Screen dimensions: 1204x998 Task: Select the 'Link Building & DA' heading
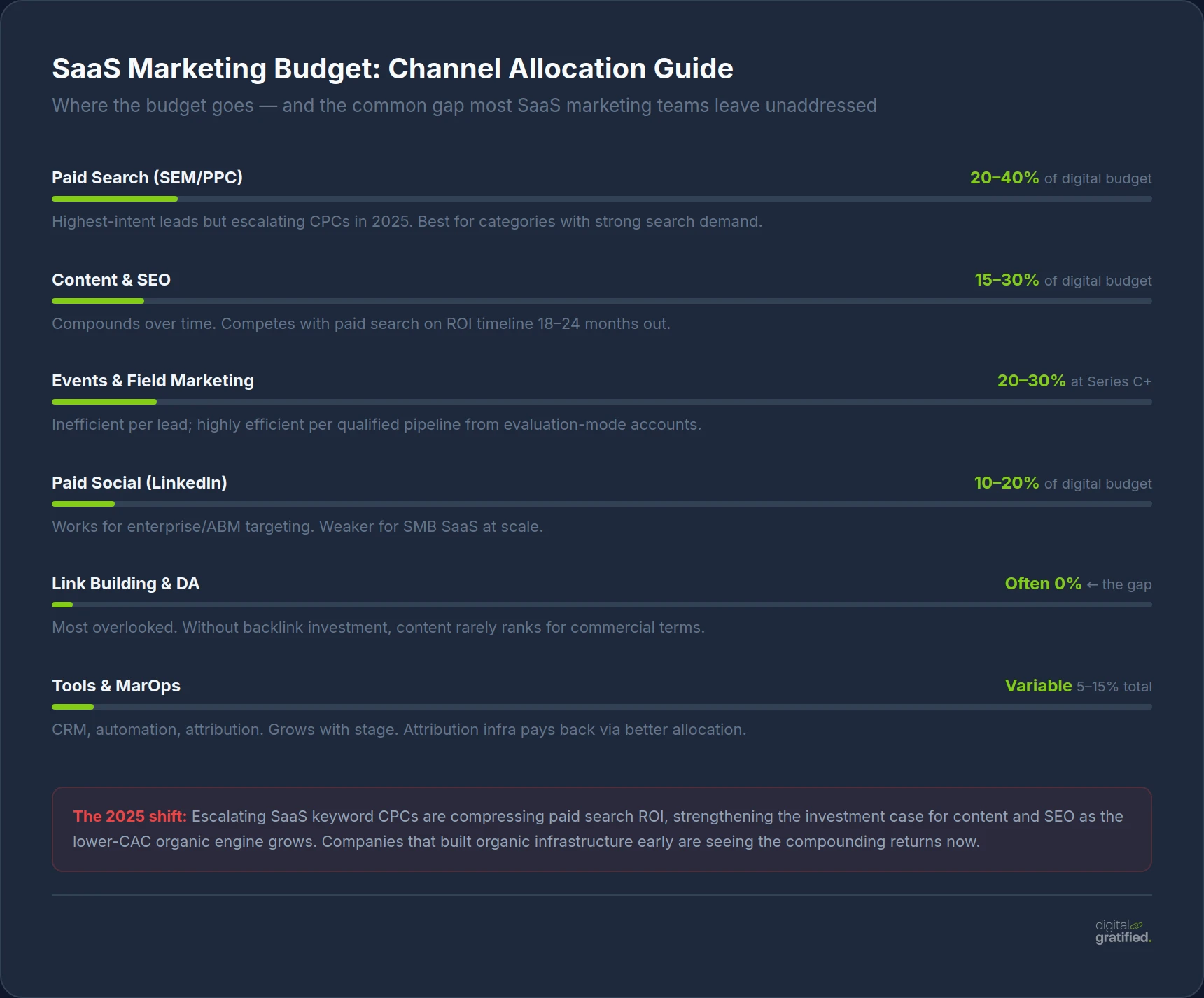tap(126, 584)
